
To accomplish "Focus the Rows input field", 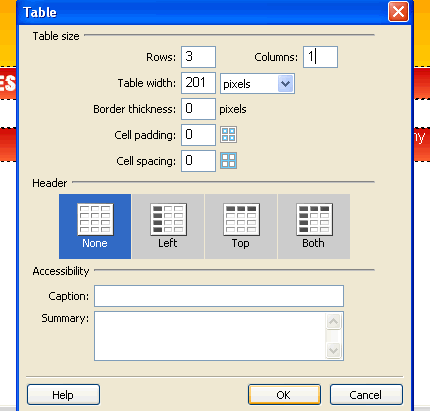I will pos(198,57).
